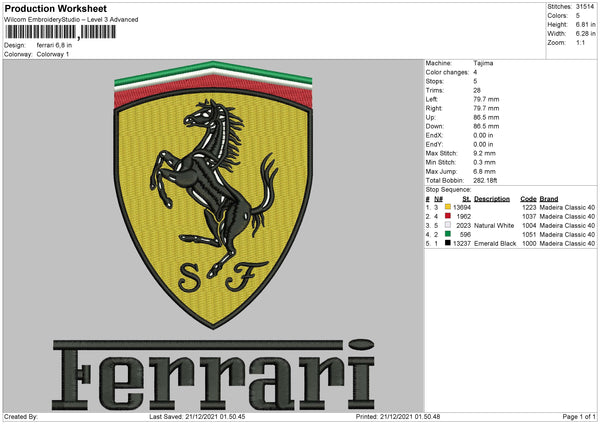The width and height of the screenshot is (600, 424).
Task: Click the 'Color changes:' label
Action: 447,72
